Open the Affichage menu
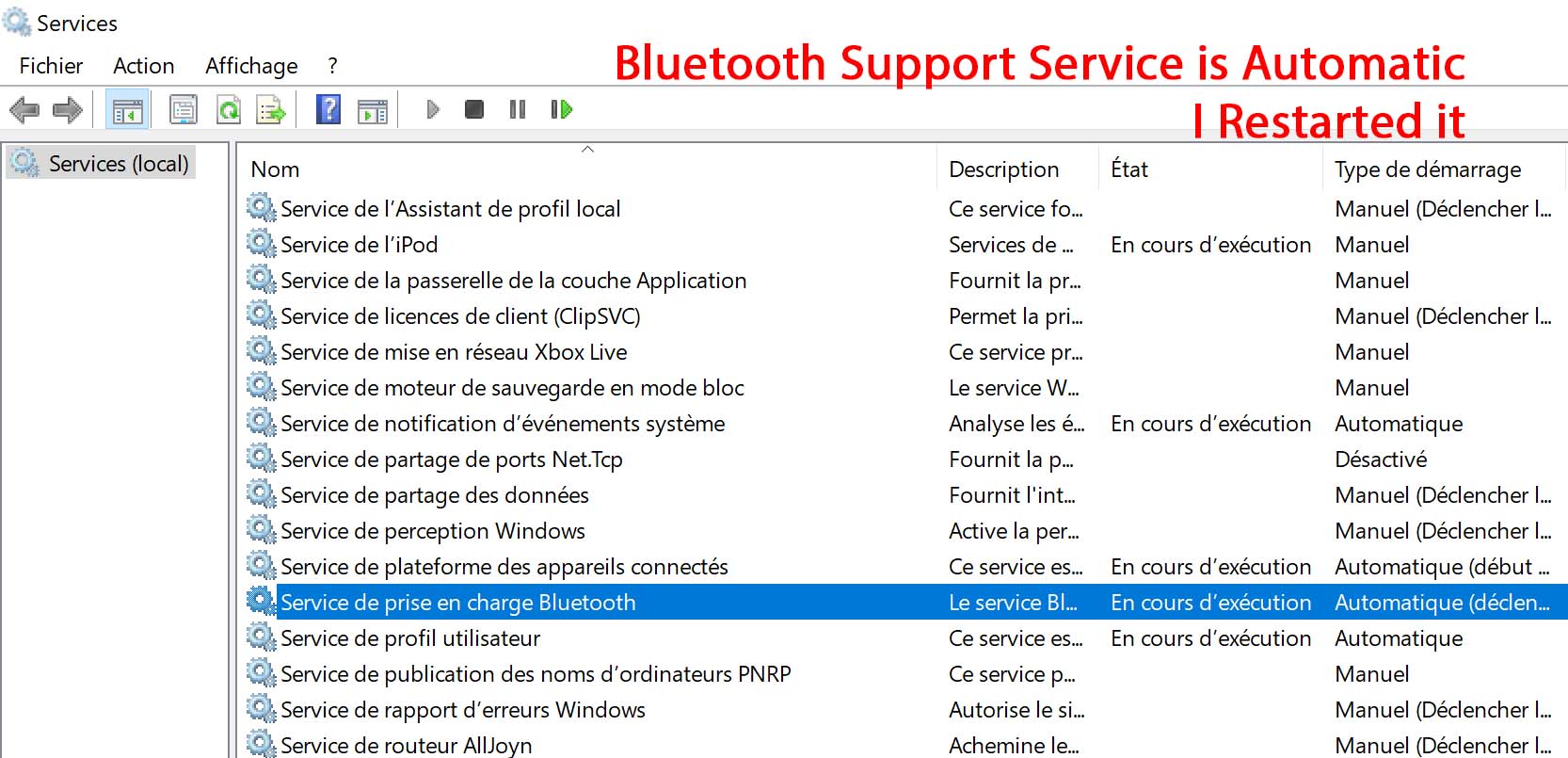This screenshot has width=1568, height=758. pyautogui.click(x=251, y=66)
